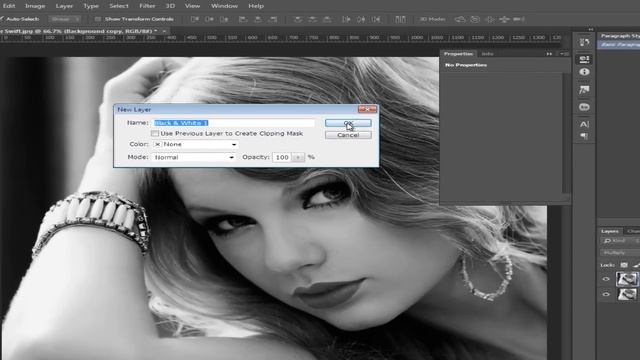
Task: Open the Auto-Select Group dropdown
Action: (x=65, y=19)
